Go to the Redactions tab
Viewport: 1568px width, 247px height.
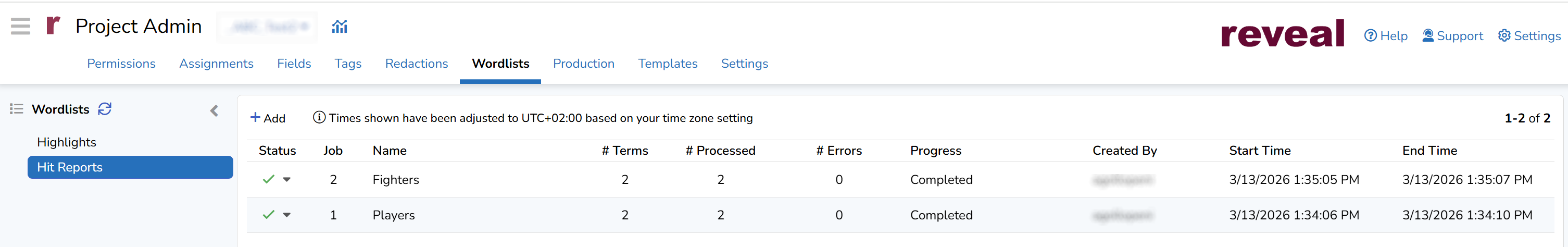point(417,63)
